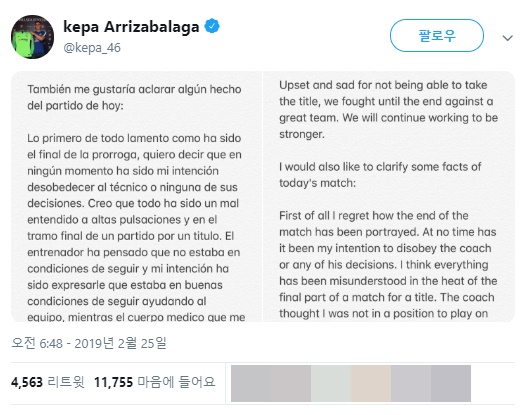This screenshot has width=531, height=415.
Task: Open Kepa Arrizabalaga's profile avatar
Action: tap(33, 37)
